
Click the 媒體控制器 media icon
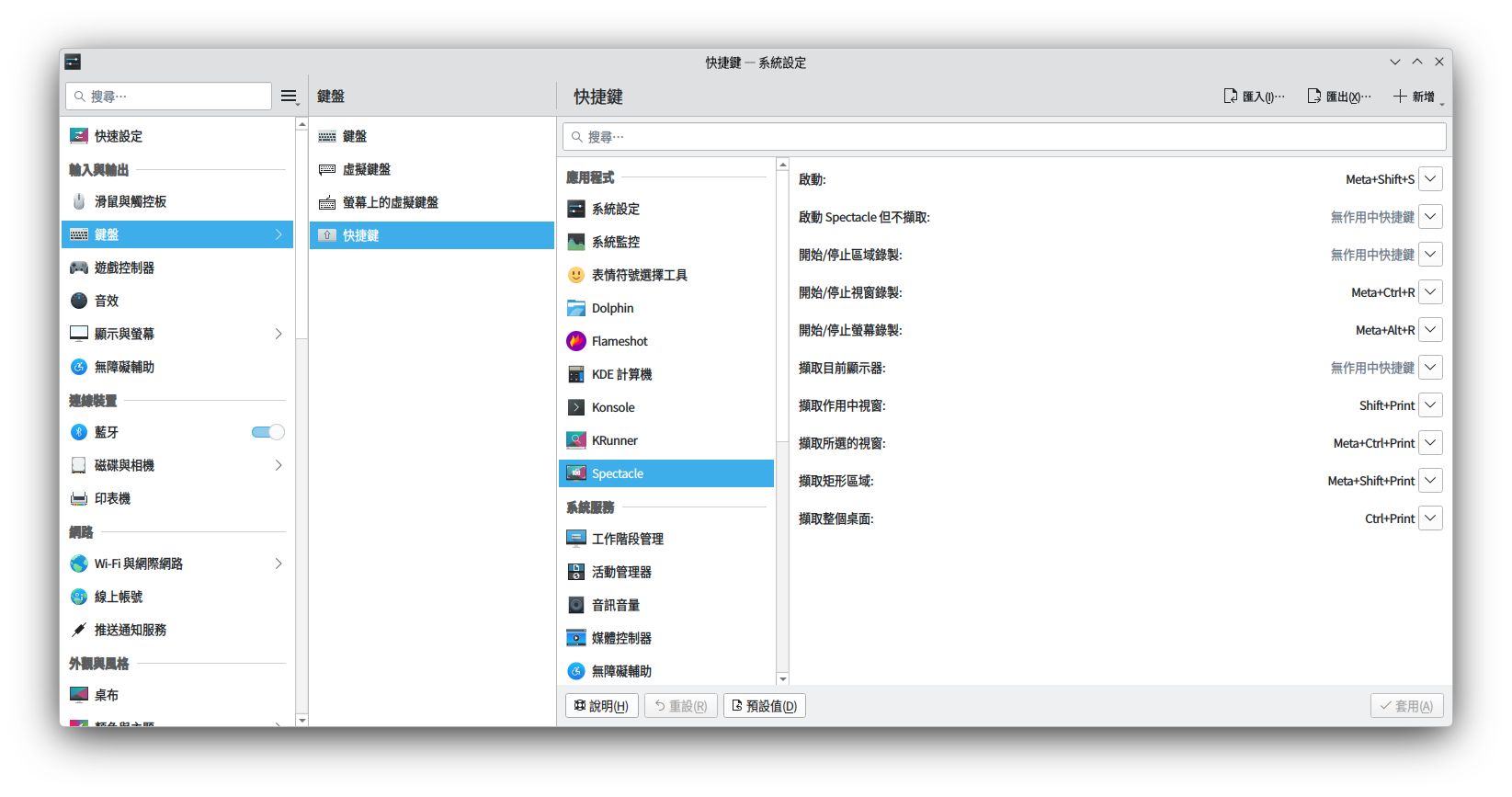click(x=576, y=638)
